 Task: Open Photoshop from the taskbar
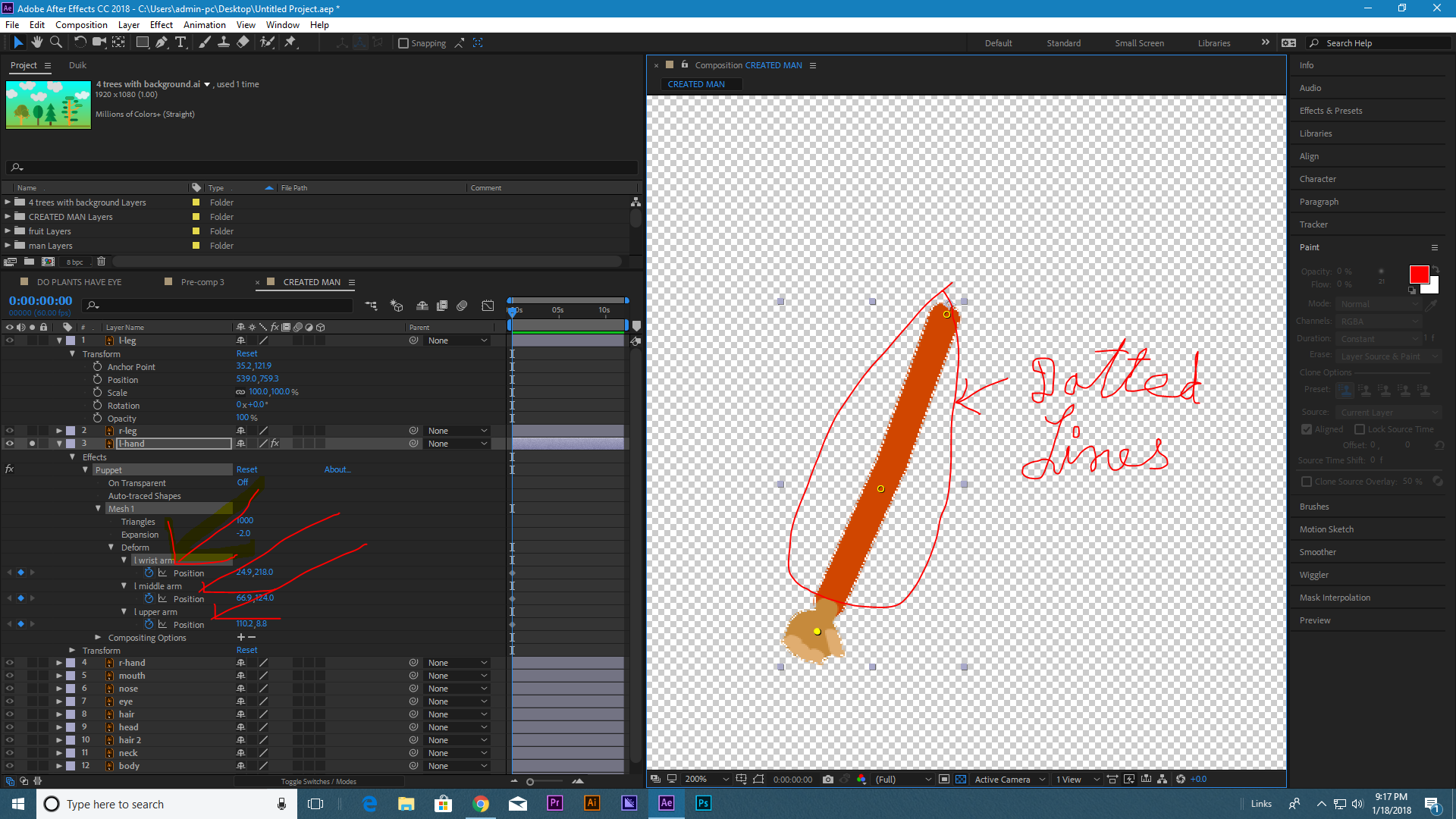click(x=704, y=803)
